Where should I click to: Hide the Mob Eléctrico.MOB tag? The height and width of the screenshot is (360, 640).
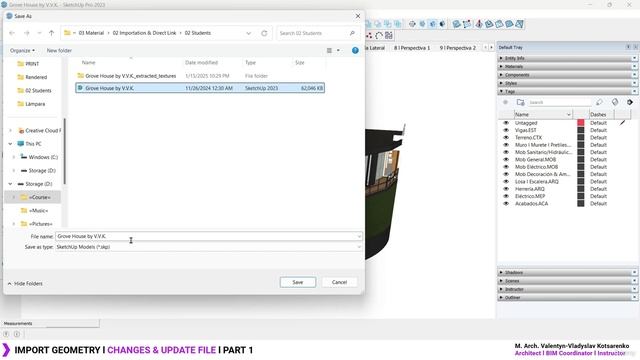(506, 167)
